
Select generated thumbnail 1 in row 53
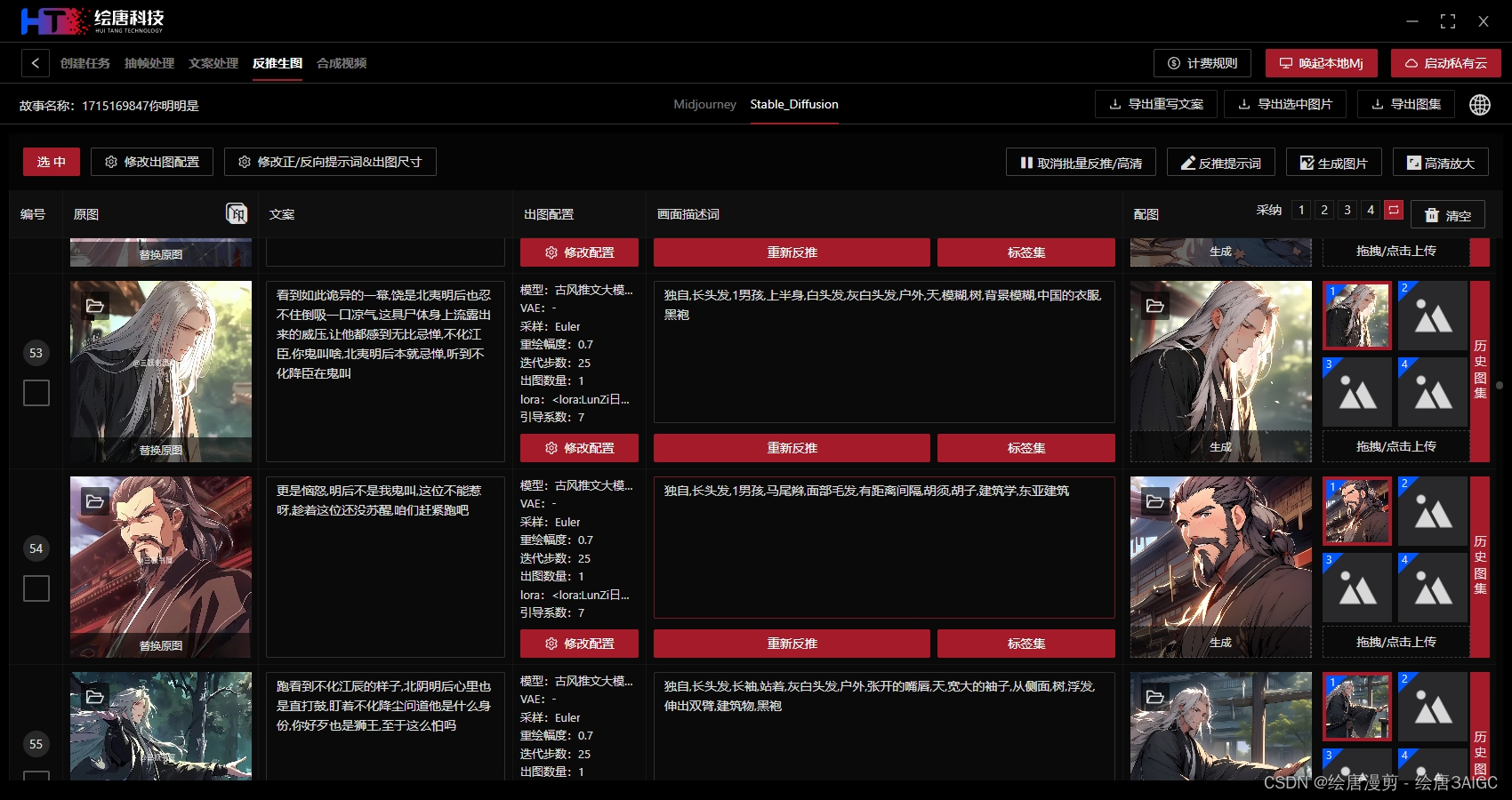click(1357, 316)
